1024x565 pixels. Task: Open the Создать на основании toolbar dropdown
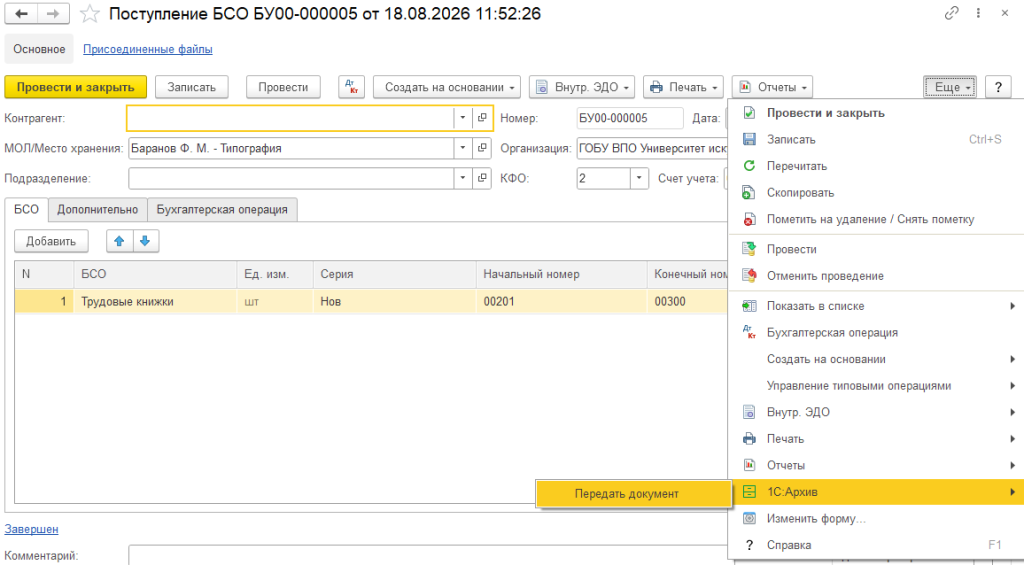pos(447,87)
